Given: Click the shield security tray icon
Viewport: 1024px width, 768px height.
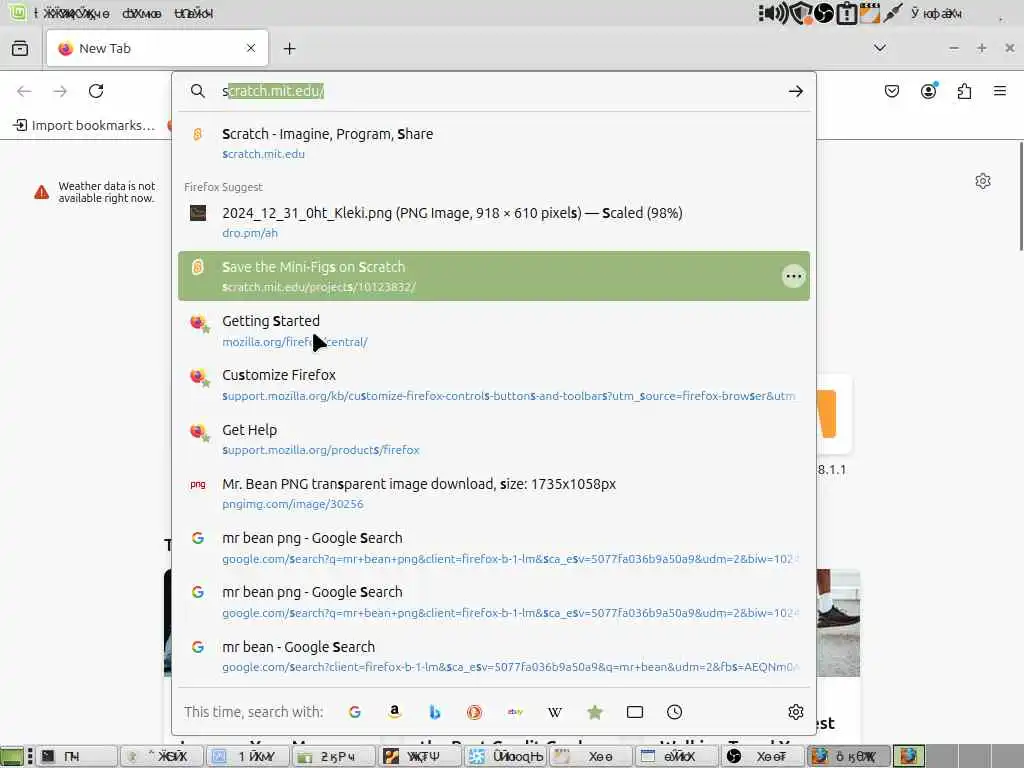Looking at the screenshot, I should point(801,13).
